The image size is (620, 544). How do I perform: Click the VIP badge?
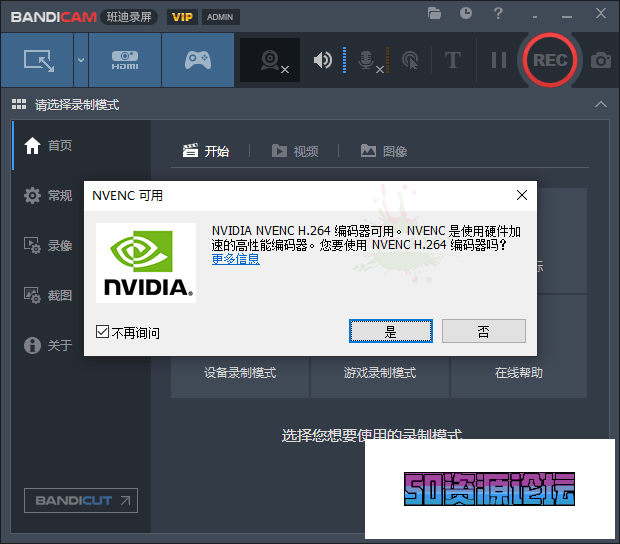coord(182,17)
